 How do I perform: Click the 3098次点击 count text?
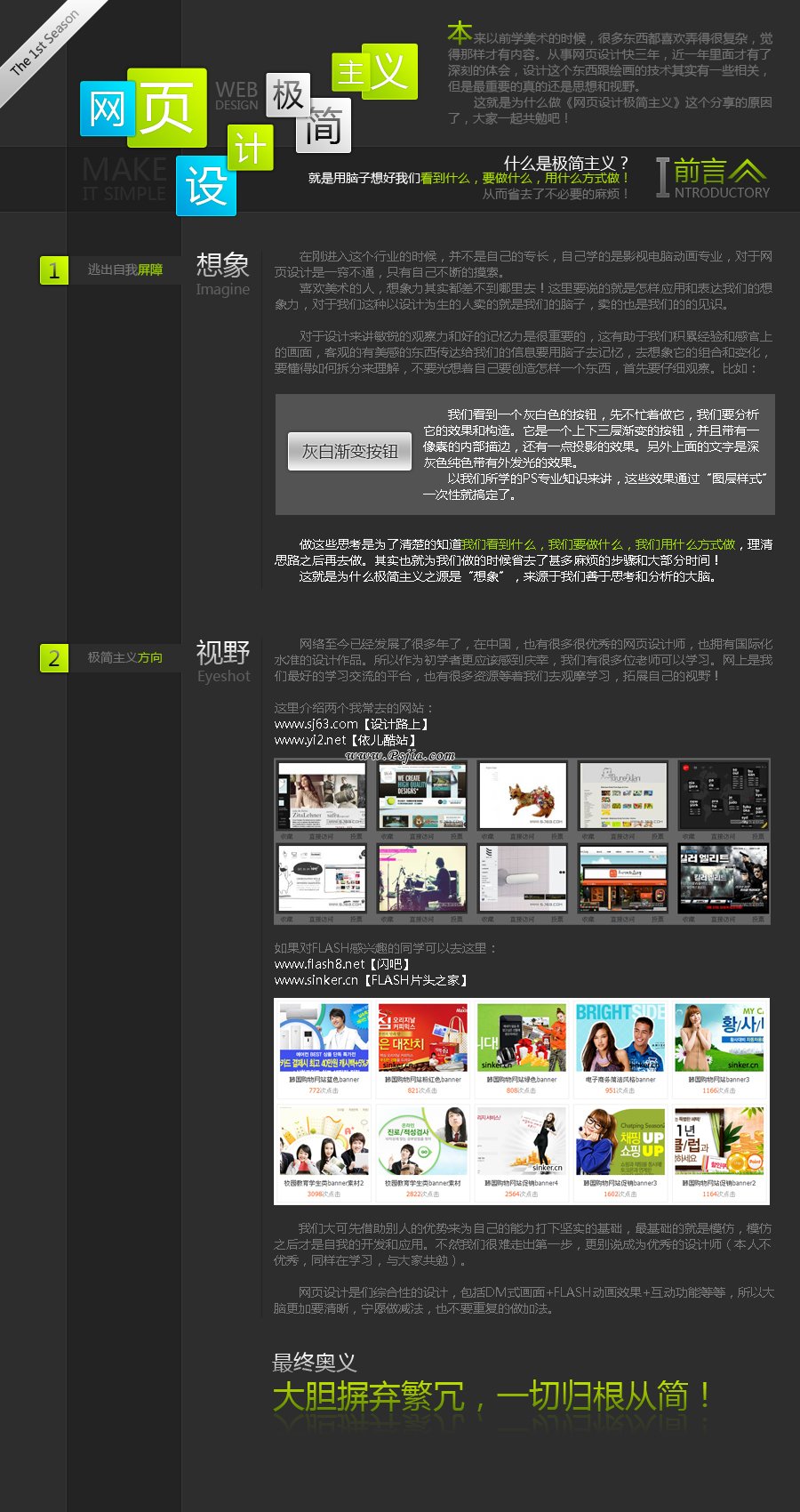pos(324,1194)
